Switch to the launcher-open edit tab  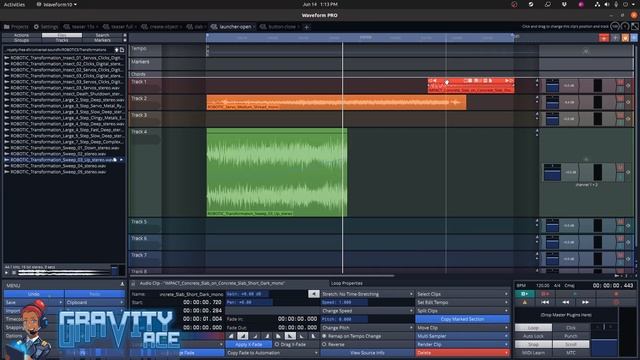(233, 27)
